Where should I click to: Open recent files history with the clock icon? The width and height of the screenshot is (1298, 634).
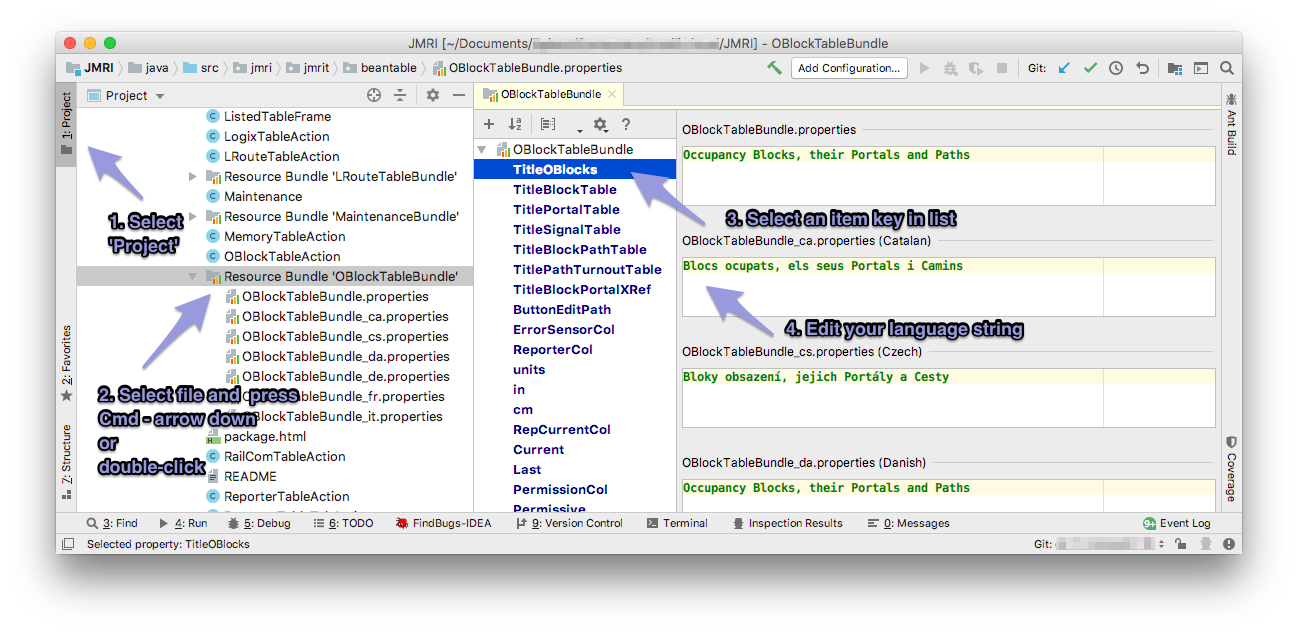coord(1117,68)
